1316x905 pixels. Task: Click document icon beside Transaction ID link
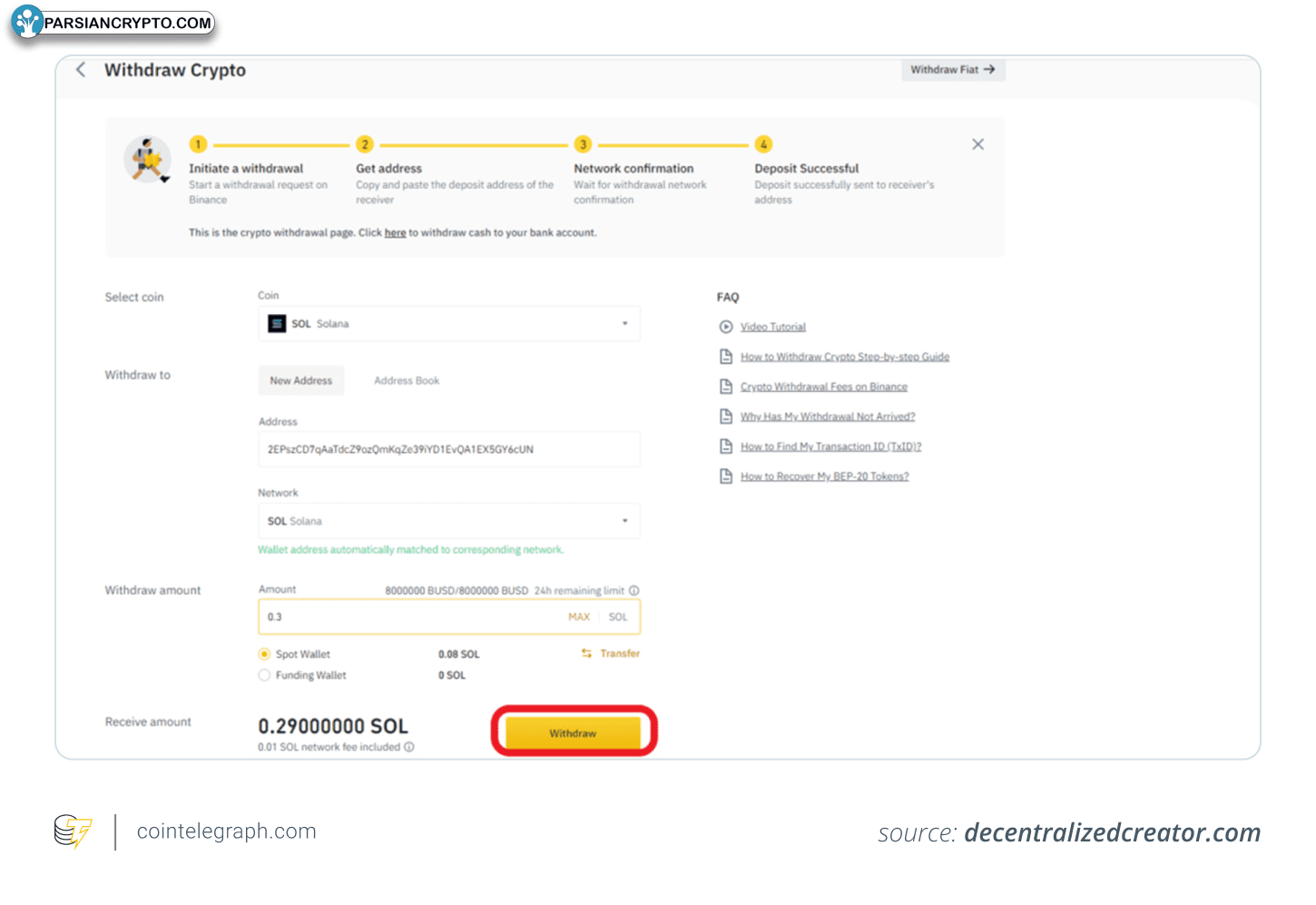[726, 447]
